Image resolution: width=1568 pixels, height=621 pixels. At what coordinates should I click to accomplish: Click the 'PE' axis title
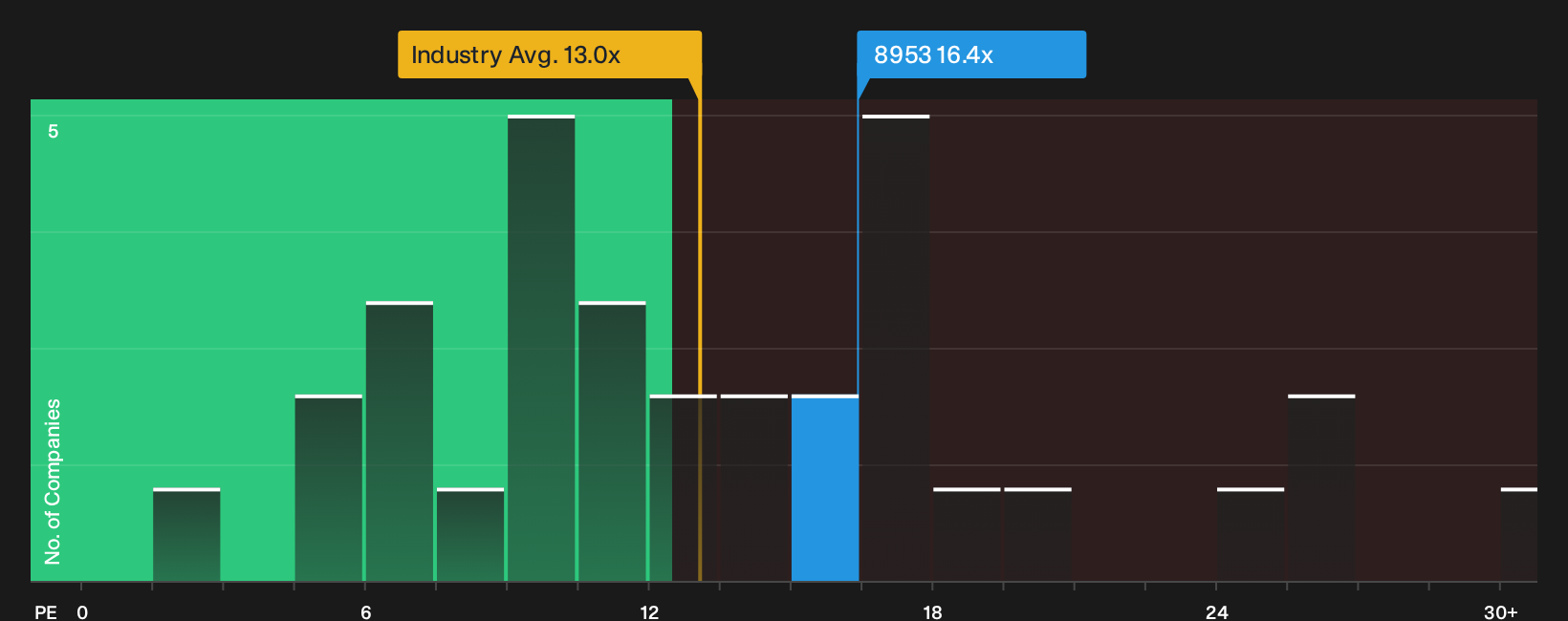46,611
